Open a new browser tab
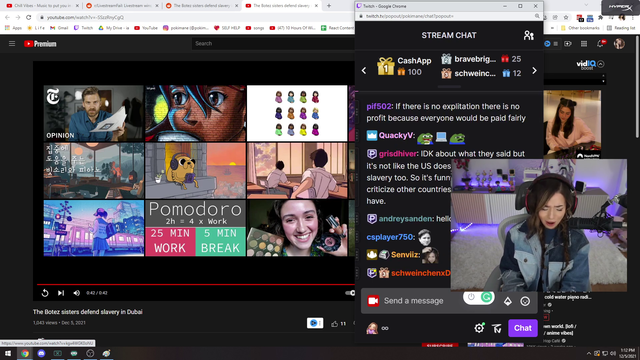 coord(329,6)
